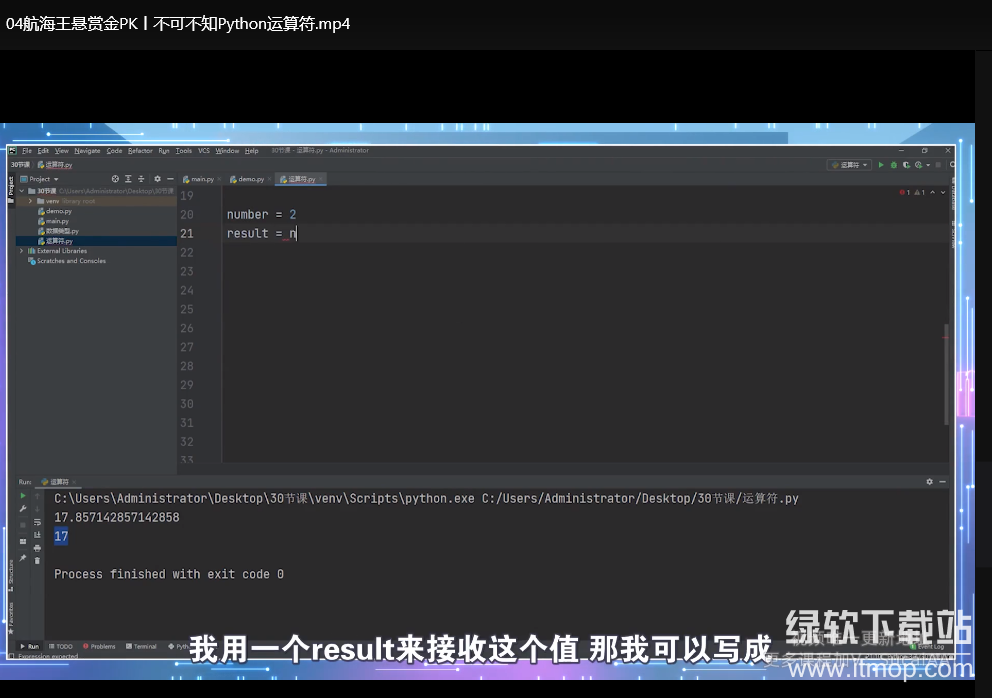The image size is (992, 698).
Task: Click the error indicator in editor corner
Action: pos(905,192)
